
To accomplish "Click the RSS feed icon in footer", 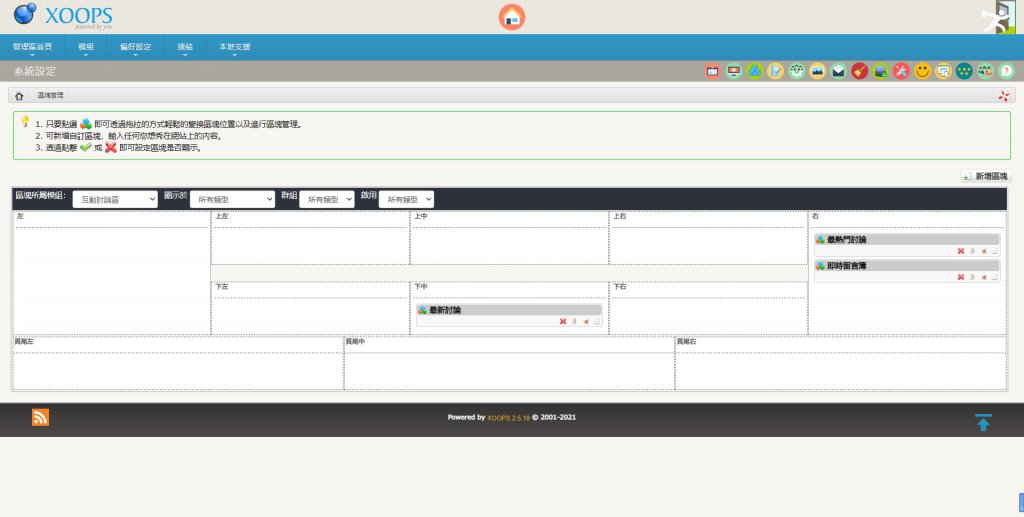I will (x=40, y=418).
